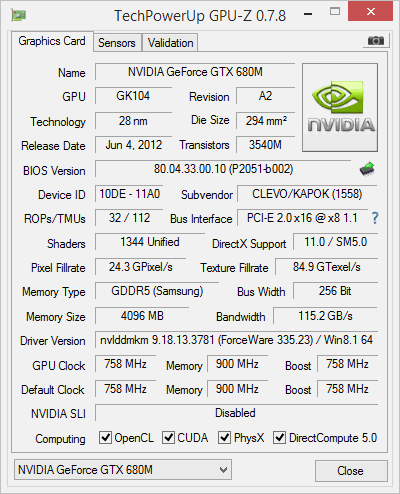Toggle the PhysX checkbox
The width and height of the screenshot is (400, 494).
coord(224,437)
